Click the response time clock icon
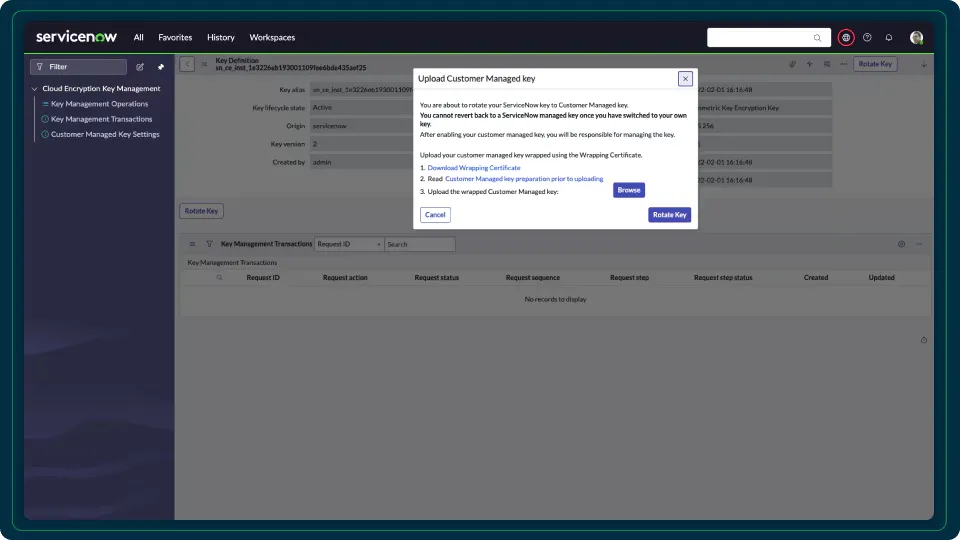This screenshot has width=960, height=540. (924, 340)
